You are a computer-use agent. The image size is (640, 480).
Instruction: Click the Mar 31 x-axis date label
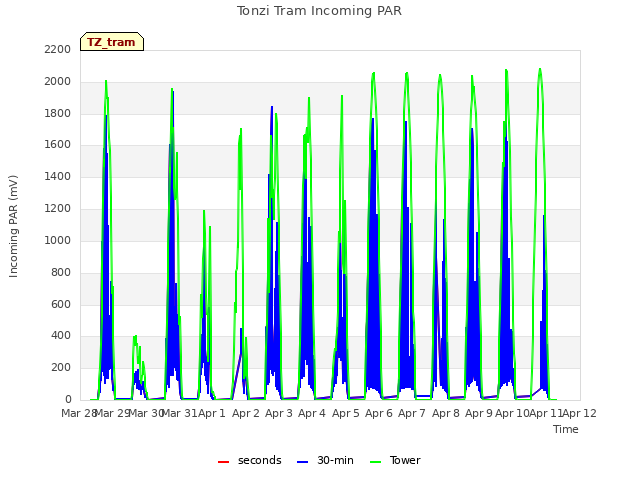[179, 413]
